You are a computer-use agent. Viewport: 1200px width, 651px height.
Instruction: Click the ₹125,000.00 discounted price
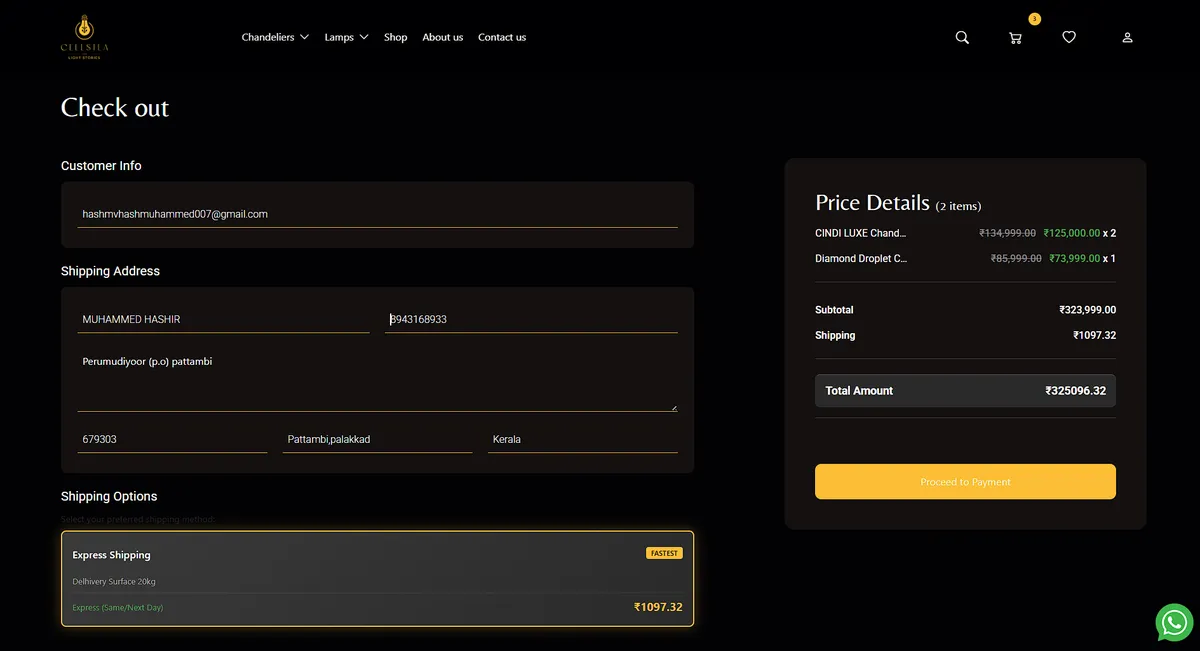1071,233
